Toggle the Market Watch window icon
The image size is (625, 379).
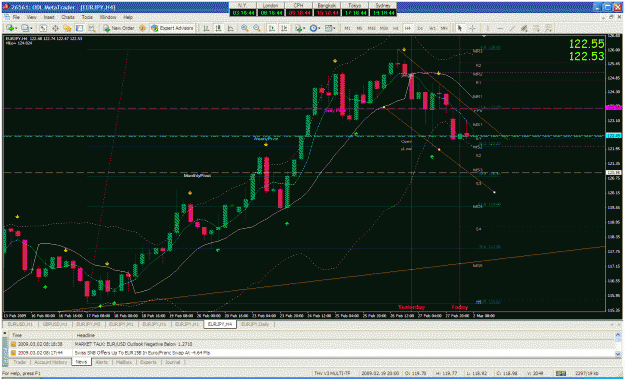point(43,28)
